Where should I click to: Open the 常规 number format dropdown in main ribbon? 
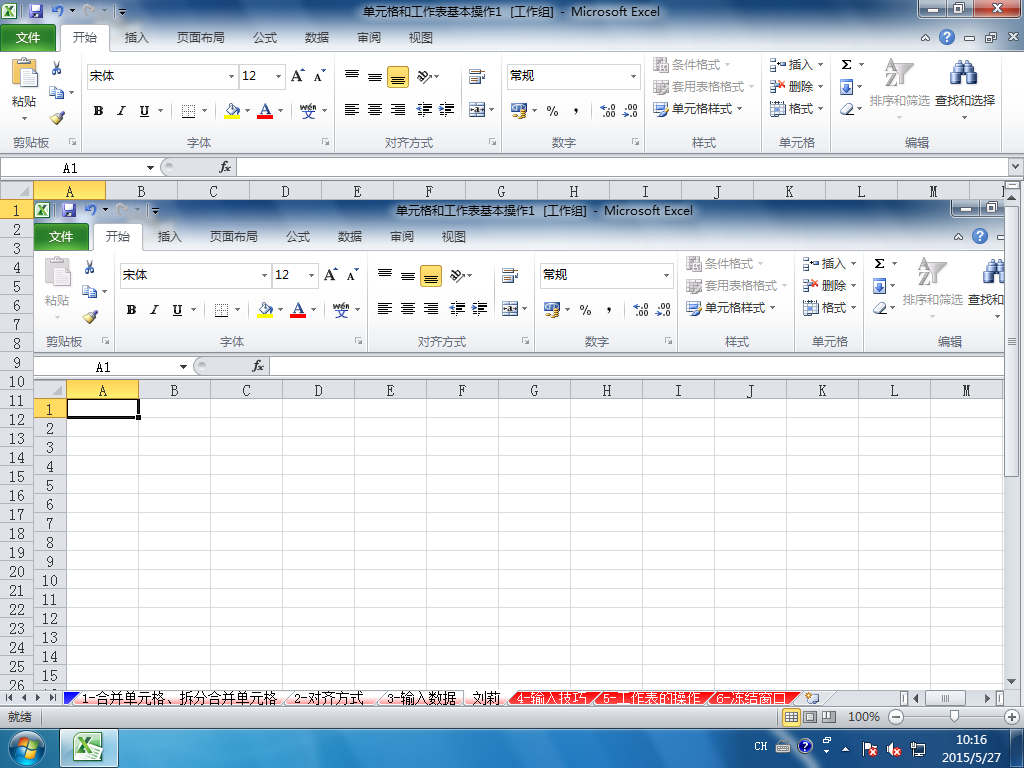[633, 76]
